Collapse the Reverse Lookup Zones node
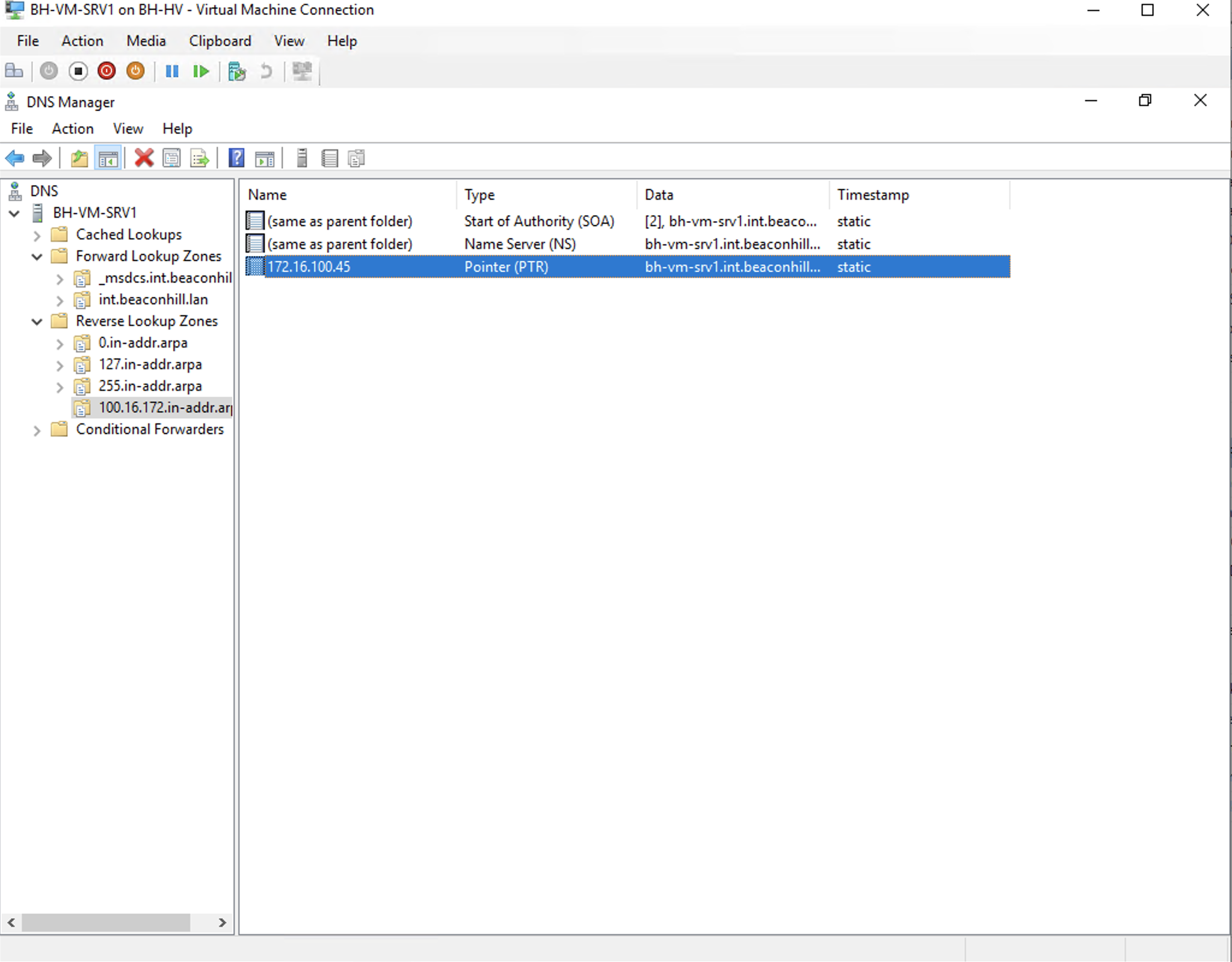The image size is (1232, 962). (x=37, y=322)
